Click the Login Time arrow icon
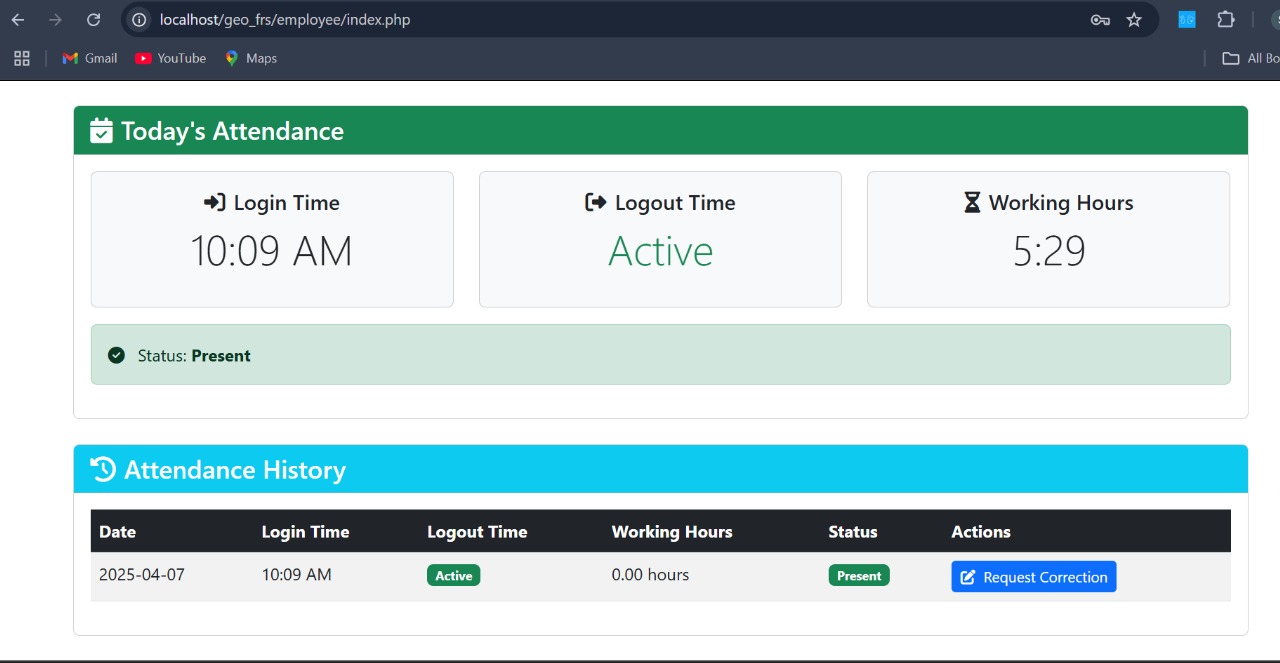The image size is (1280, 663). tap(213, 202)
